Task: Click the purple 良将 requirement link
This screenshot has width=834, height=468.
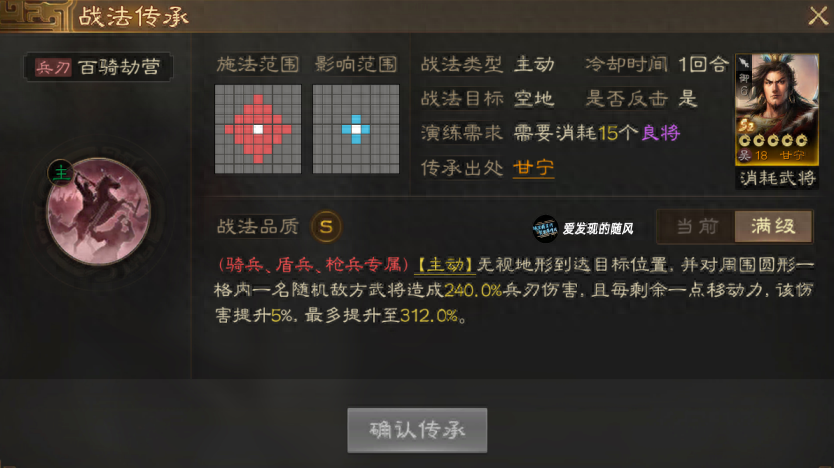Action: [x=661, y=133]
